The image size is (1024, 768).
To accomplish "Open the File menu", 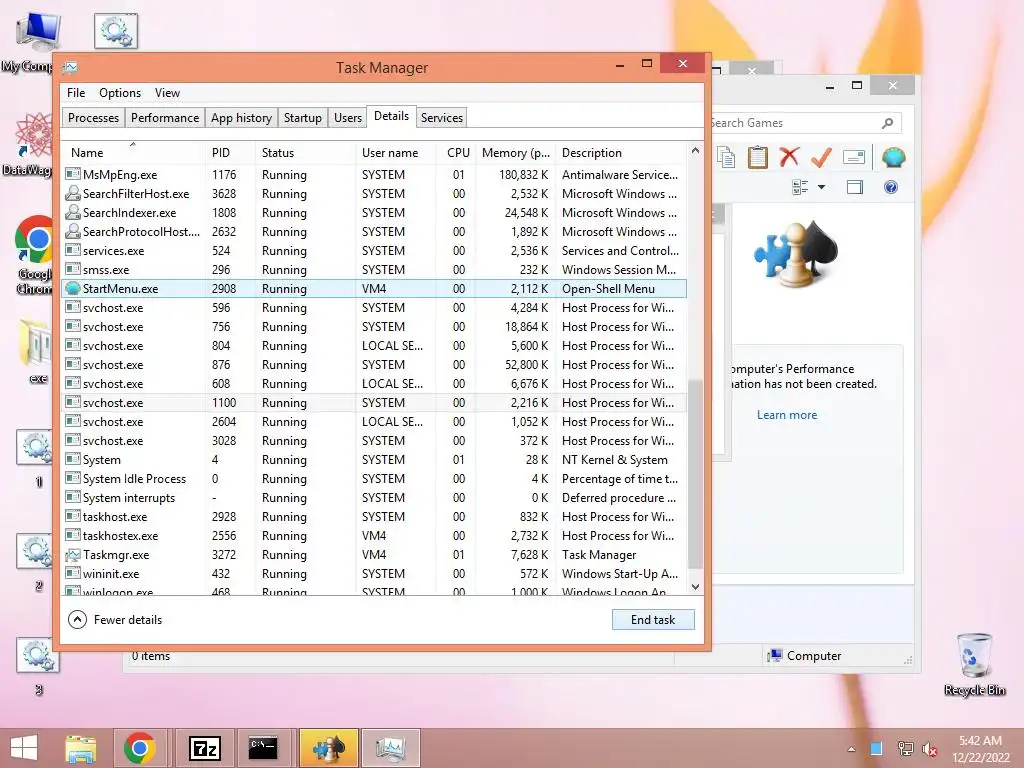I will [76, 93].
